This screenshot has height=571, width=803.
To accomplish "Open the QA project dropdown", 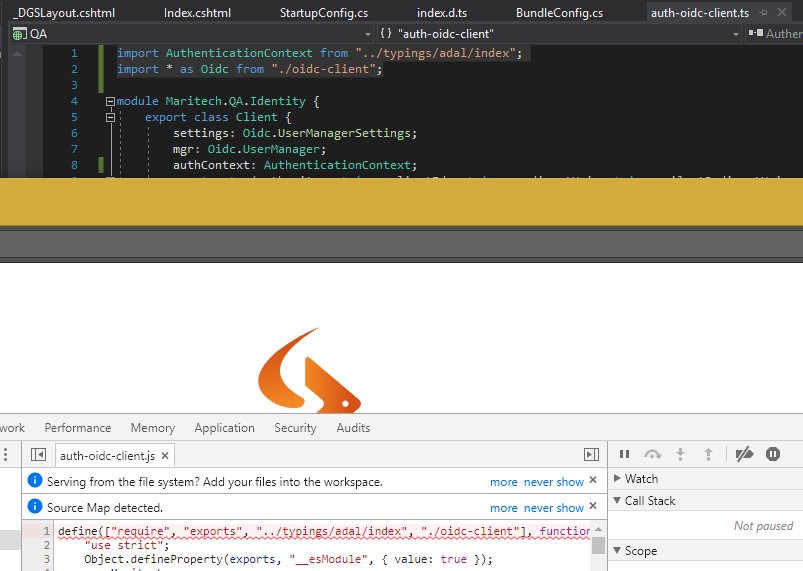I will tap(368, 34).
